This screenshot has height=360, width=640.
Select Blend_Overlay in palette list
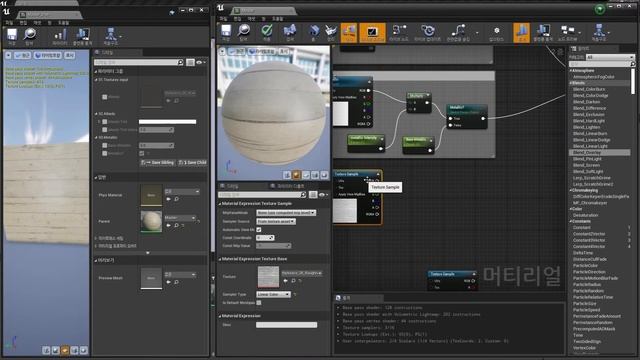(x=587, y=152)
